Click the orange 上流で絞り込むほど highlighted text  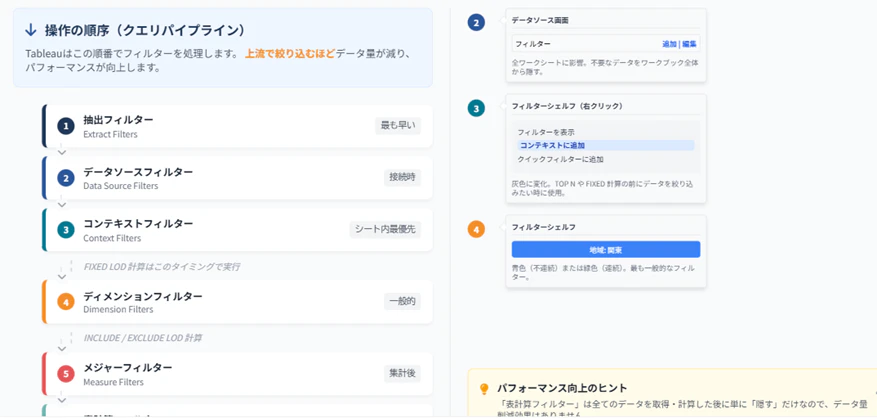point(290,54)
